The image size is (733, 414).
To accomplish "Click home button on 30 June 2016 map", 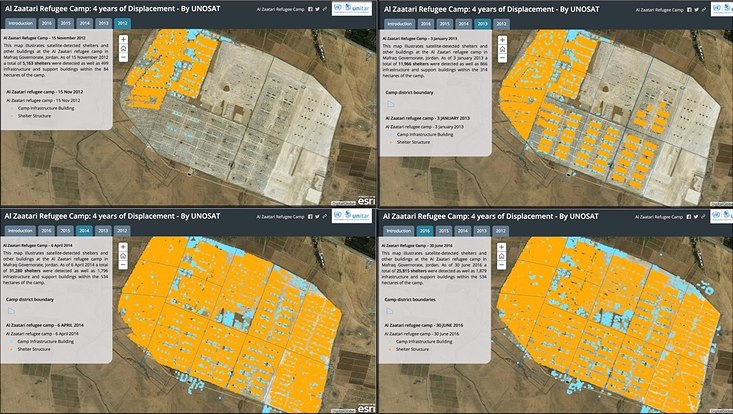I will coord(502,256).
